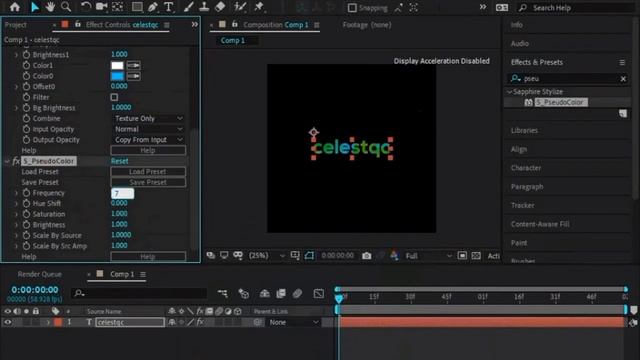Select the Clone Stamp tool
The height and width of the screenshot is (360, 640).
pyautogui.click(x=204, y=7)
